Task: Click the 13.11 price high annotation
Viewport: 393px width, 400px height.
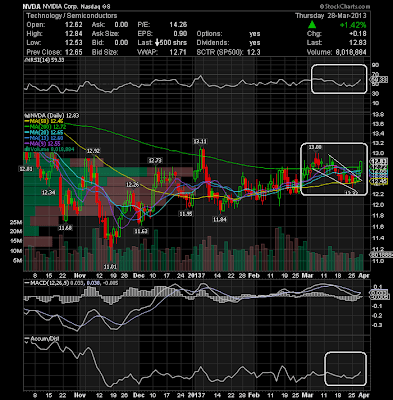Action: [200, 142]
